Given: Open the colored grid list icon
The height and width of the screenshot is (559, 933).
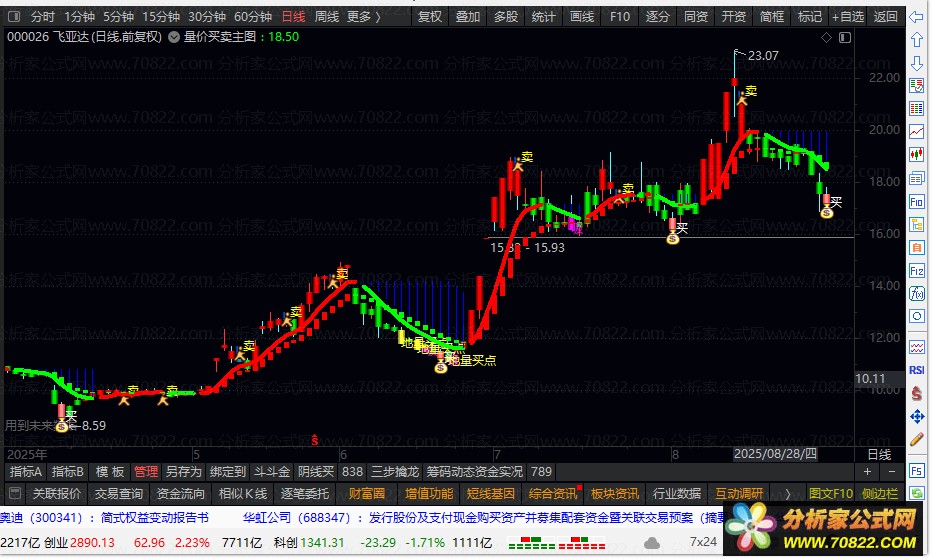Looking at the screenshot, I should [916, 109].
